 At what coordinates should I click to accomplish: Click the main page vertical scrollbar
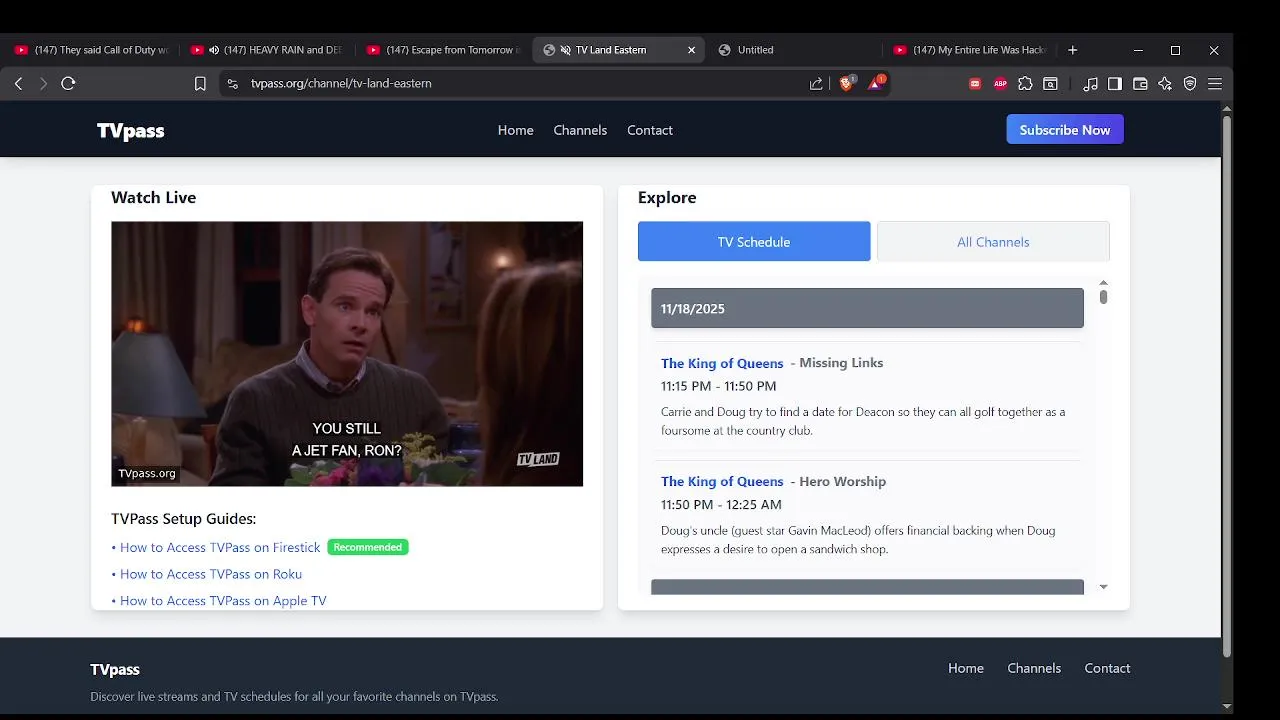(1227, 386)
